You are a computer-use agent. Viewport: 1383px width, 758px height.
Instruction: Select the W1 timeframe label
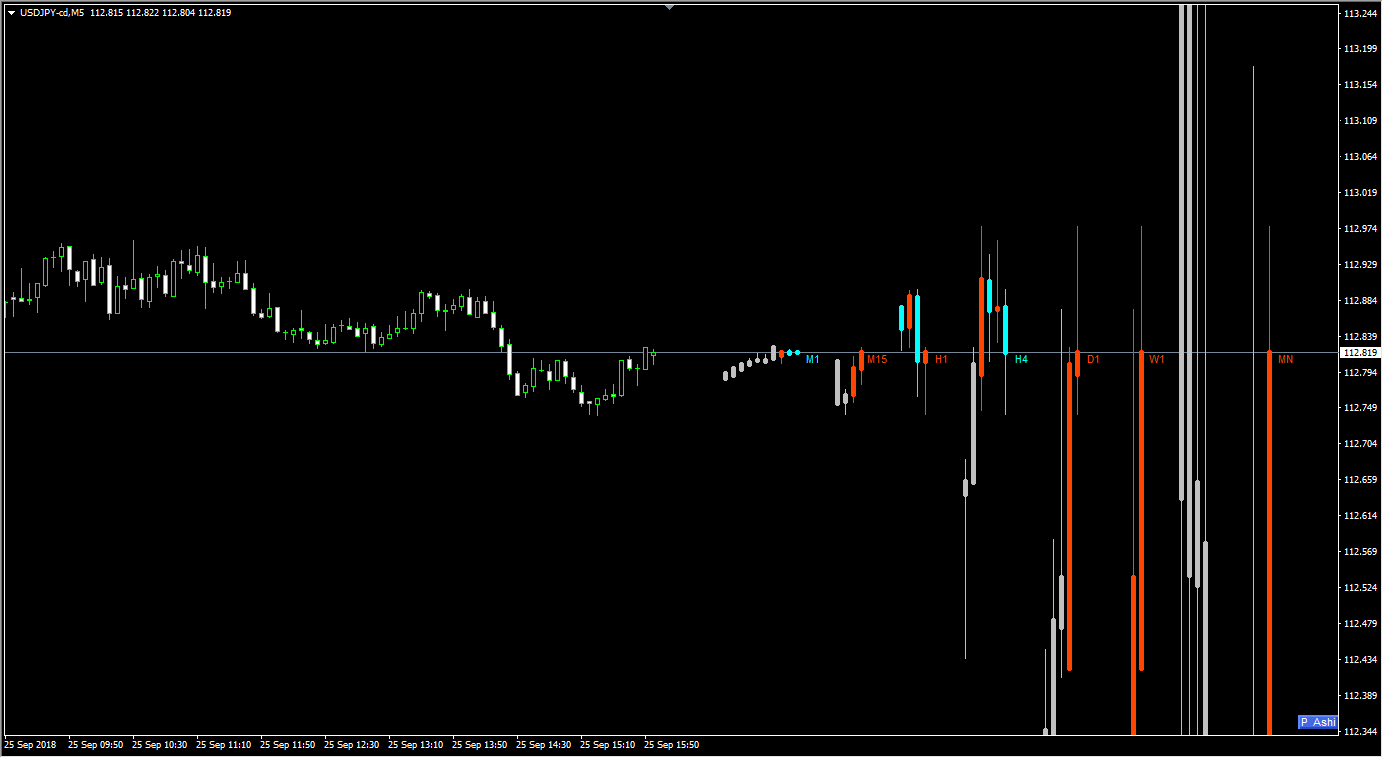coord(1157,359)
